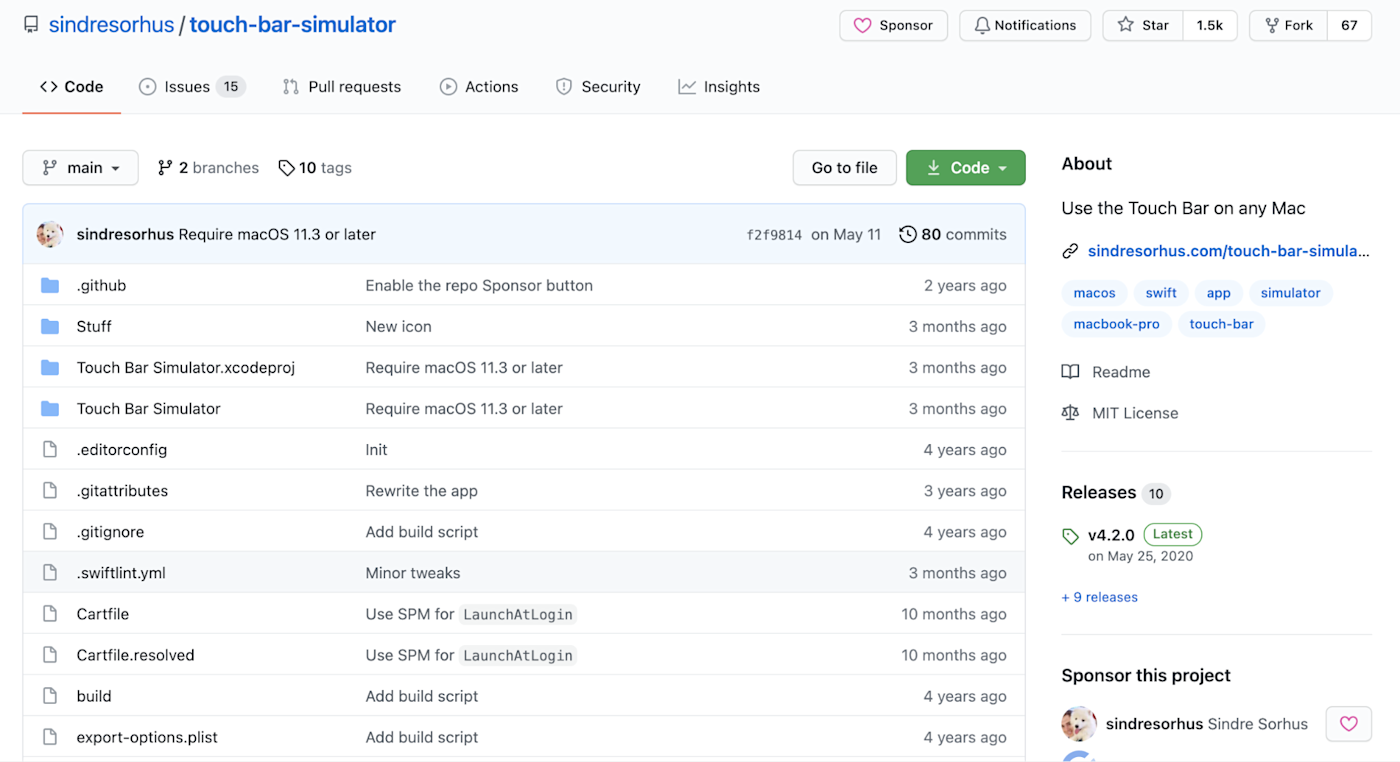Click the heart icon in Sponsor button
Viewport: 1400px width, 762px height.
pos(862,25)
